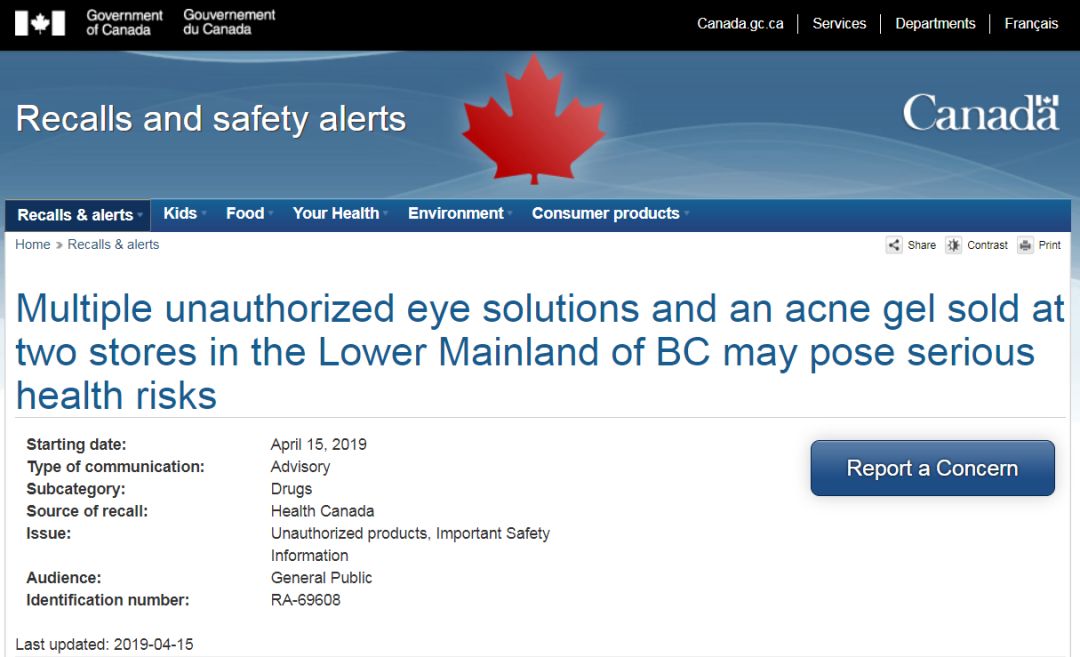Click the Recalls and safety alerts title
1080x657 pixels.
pyautogui.click(x=211, y=119)
